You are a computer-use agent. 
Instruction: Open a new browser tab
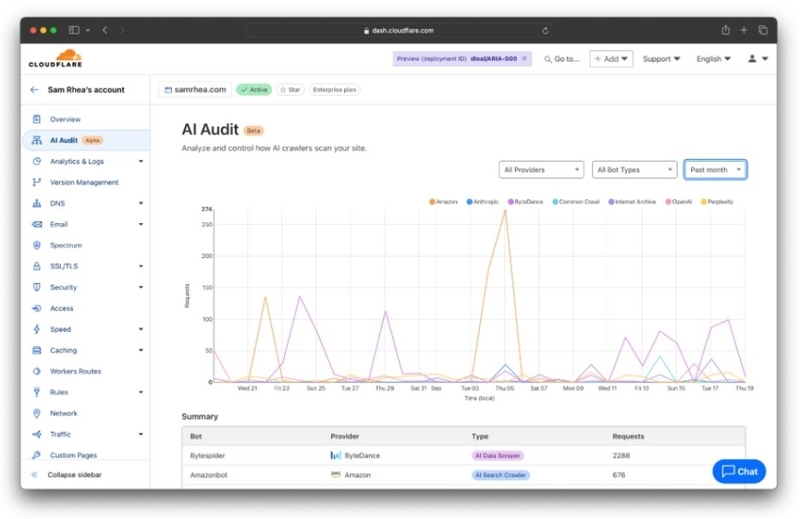click(x=744, y=30)
